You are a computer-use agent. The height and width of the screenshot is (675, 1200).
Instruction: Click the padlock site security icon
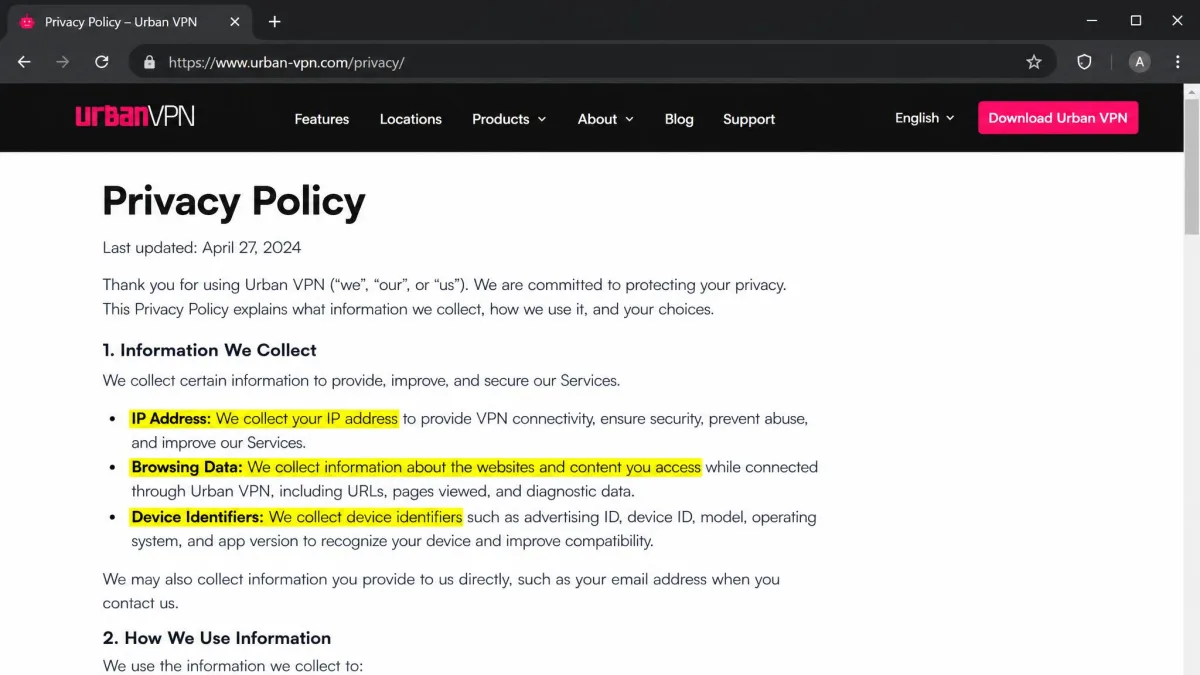(x=150, y=62)
